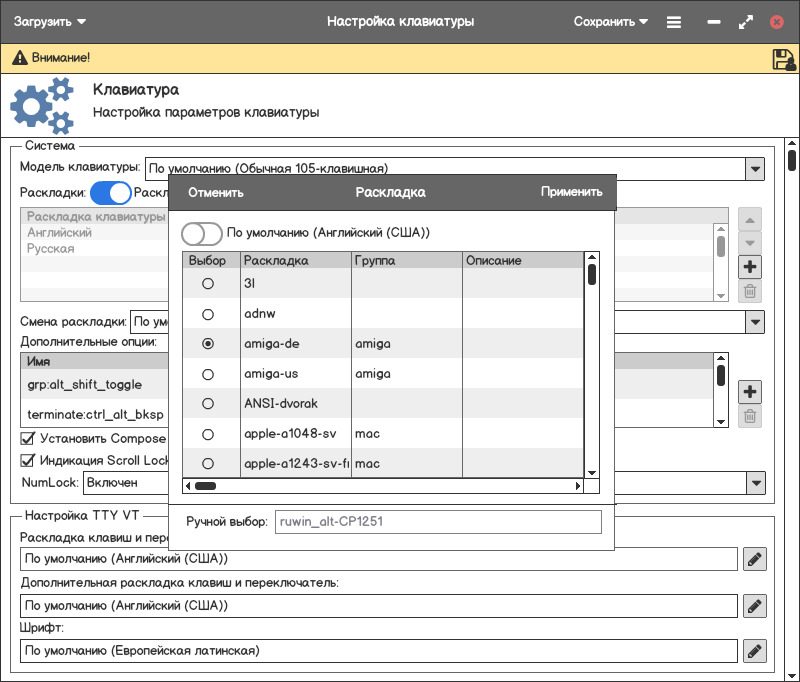Open the hamburger menu in title bar

point(674,21)
